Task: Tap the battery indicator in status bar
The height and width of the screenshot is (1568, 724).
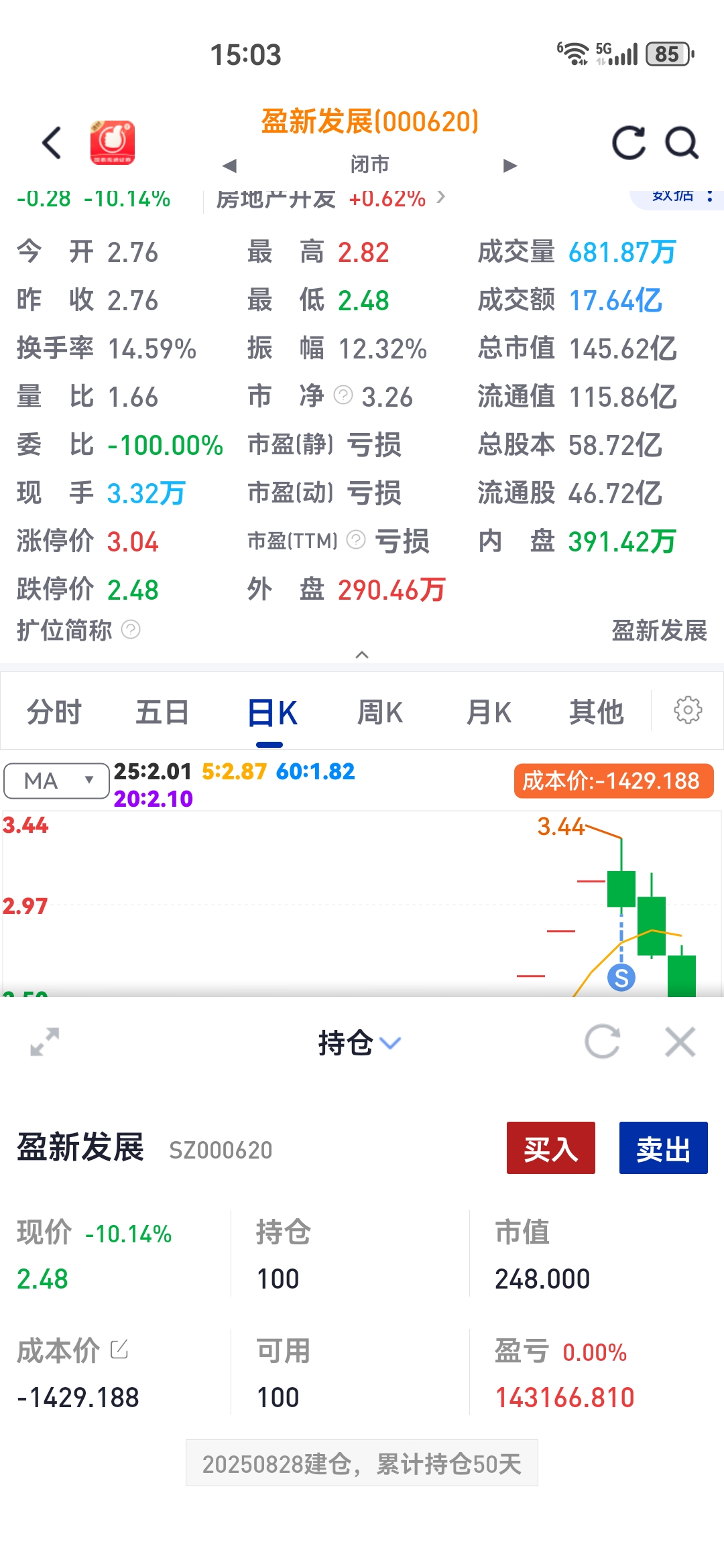Action: [670, 54]
